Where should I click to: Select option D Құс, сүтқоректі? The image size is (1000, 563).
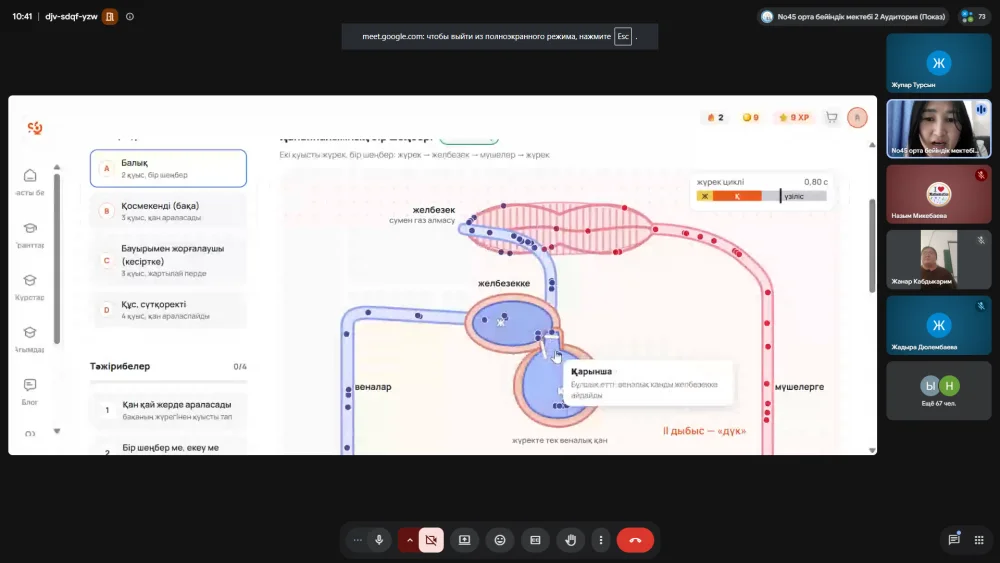coord(168,310)
